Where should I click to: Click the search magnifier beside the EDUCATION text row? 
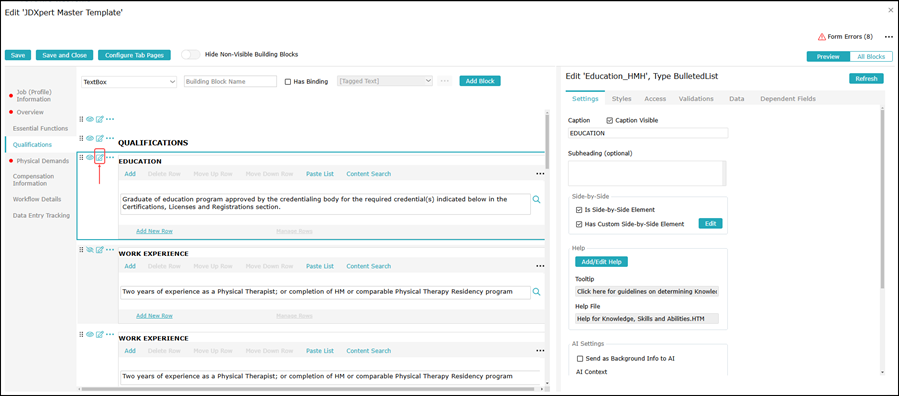537,199
